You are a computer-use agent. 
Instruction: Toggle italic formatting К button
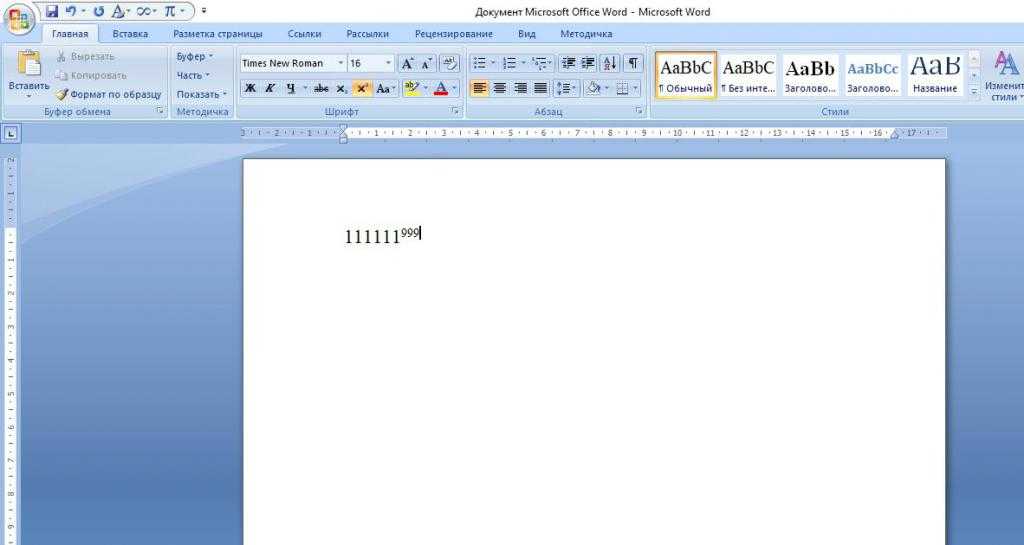(270, 88)
